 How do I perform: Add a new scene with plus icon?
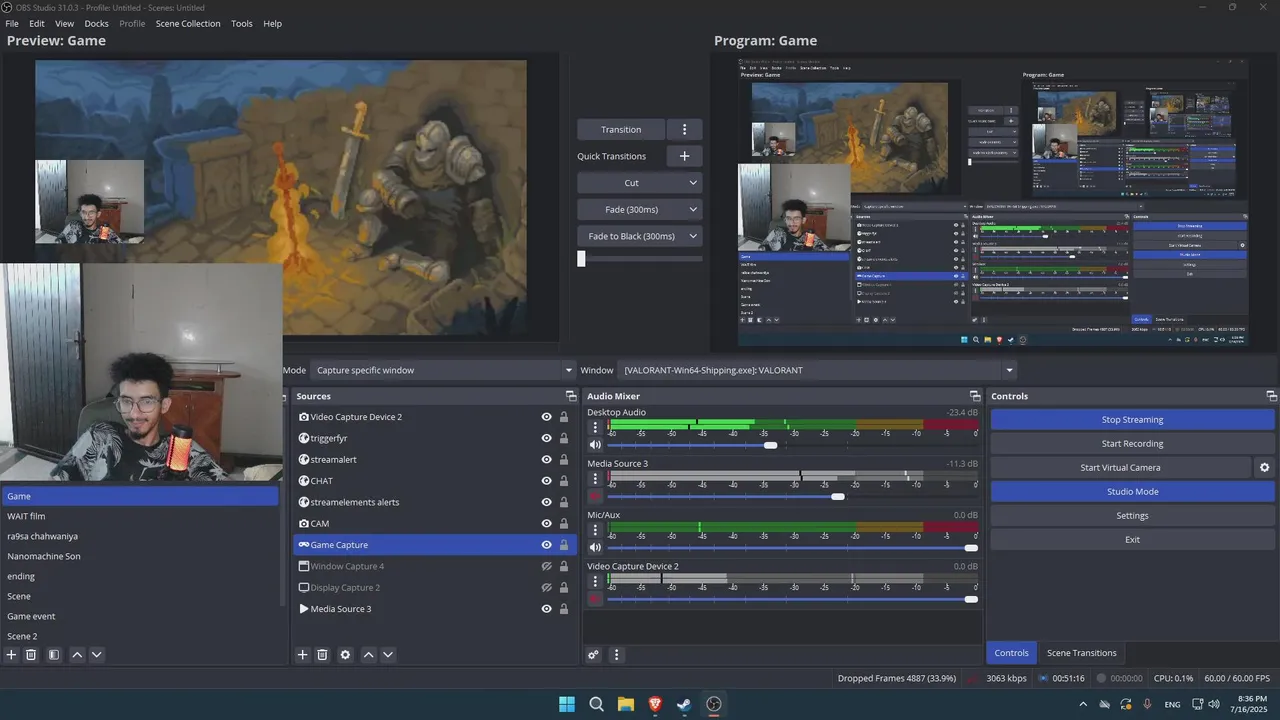12,655
